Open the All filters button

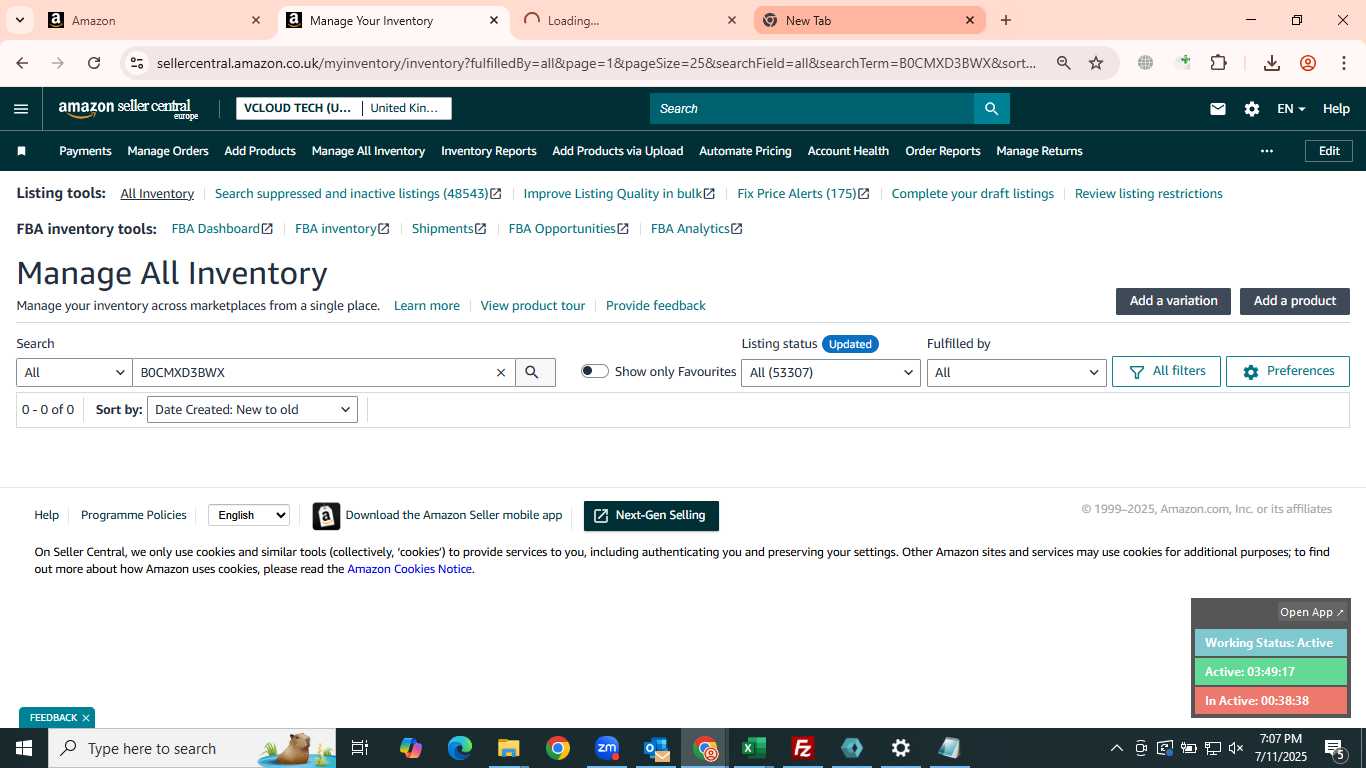pos(1166,371)
